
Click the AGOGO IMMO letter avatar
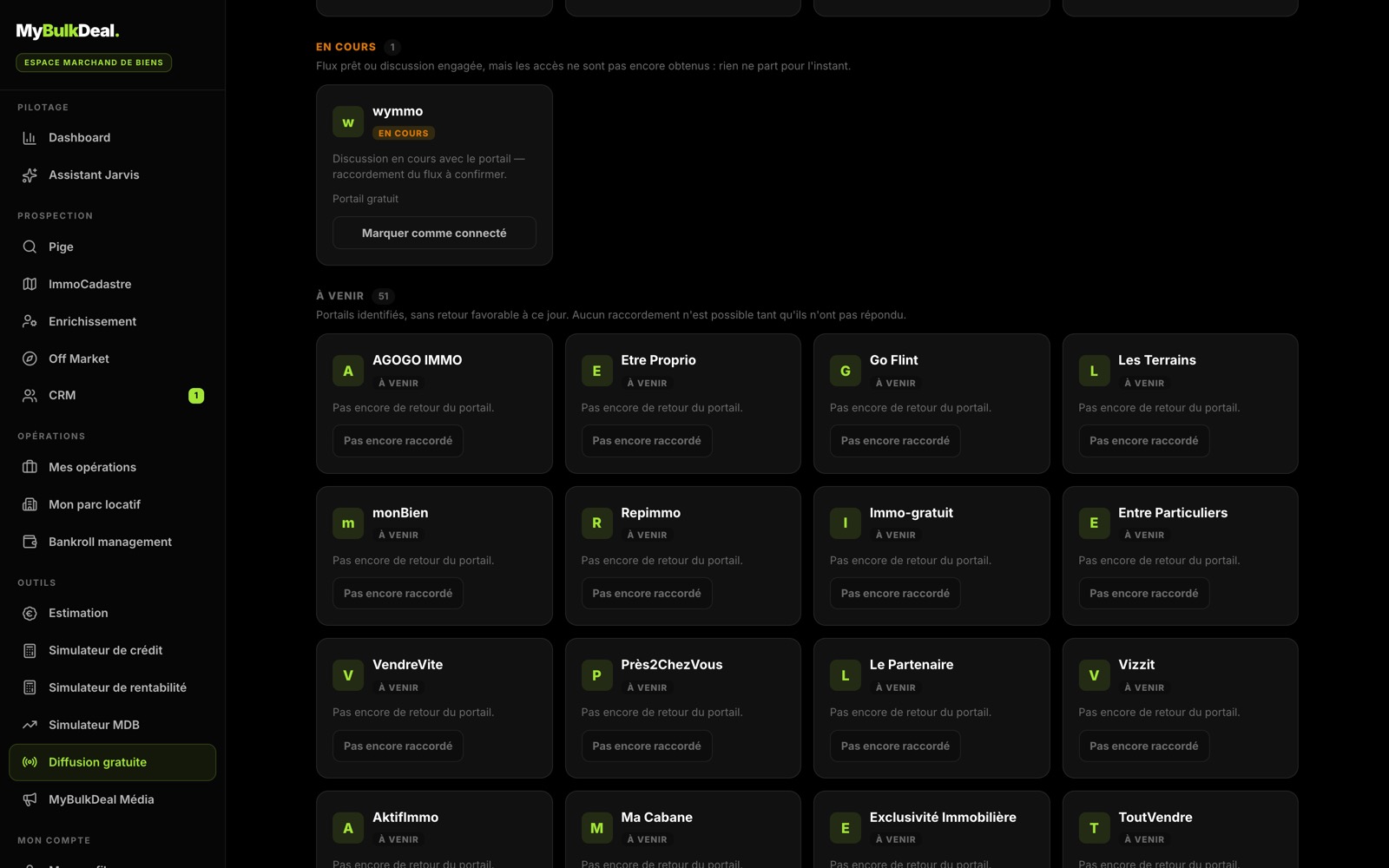click(348, 372)
